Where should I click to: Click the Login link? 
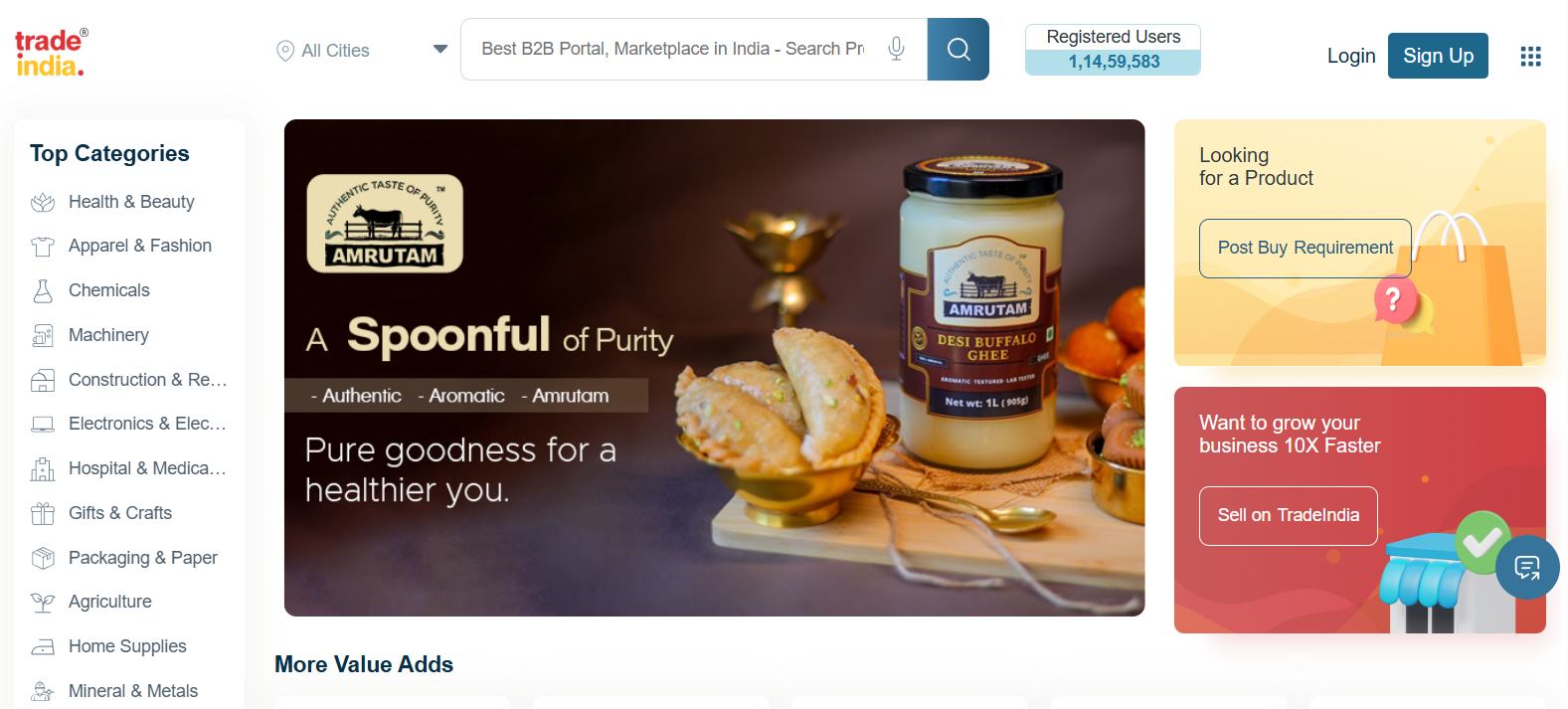click(1351, 56)
